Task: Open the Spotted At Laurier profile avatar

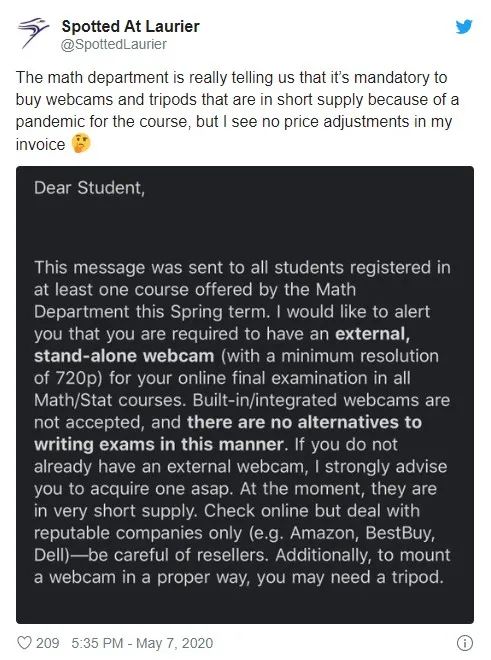Action: coord(32,32)
